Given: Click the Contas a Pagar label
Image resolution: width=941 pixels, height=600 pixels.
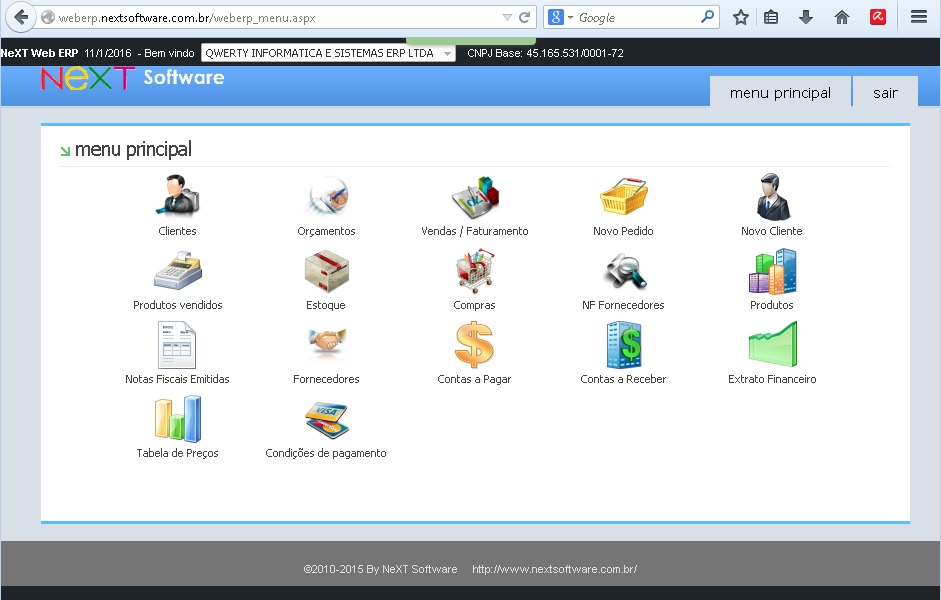Looking at the screenshot, I should tap(474, 379).
